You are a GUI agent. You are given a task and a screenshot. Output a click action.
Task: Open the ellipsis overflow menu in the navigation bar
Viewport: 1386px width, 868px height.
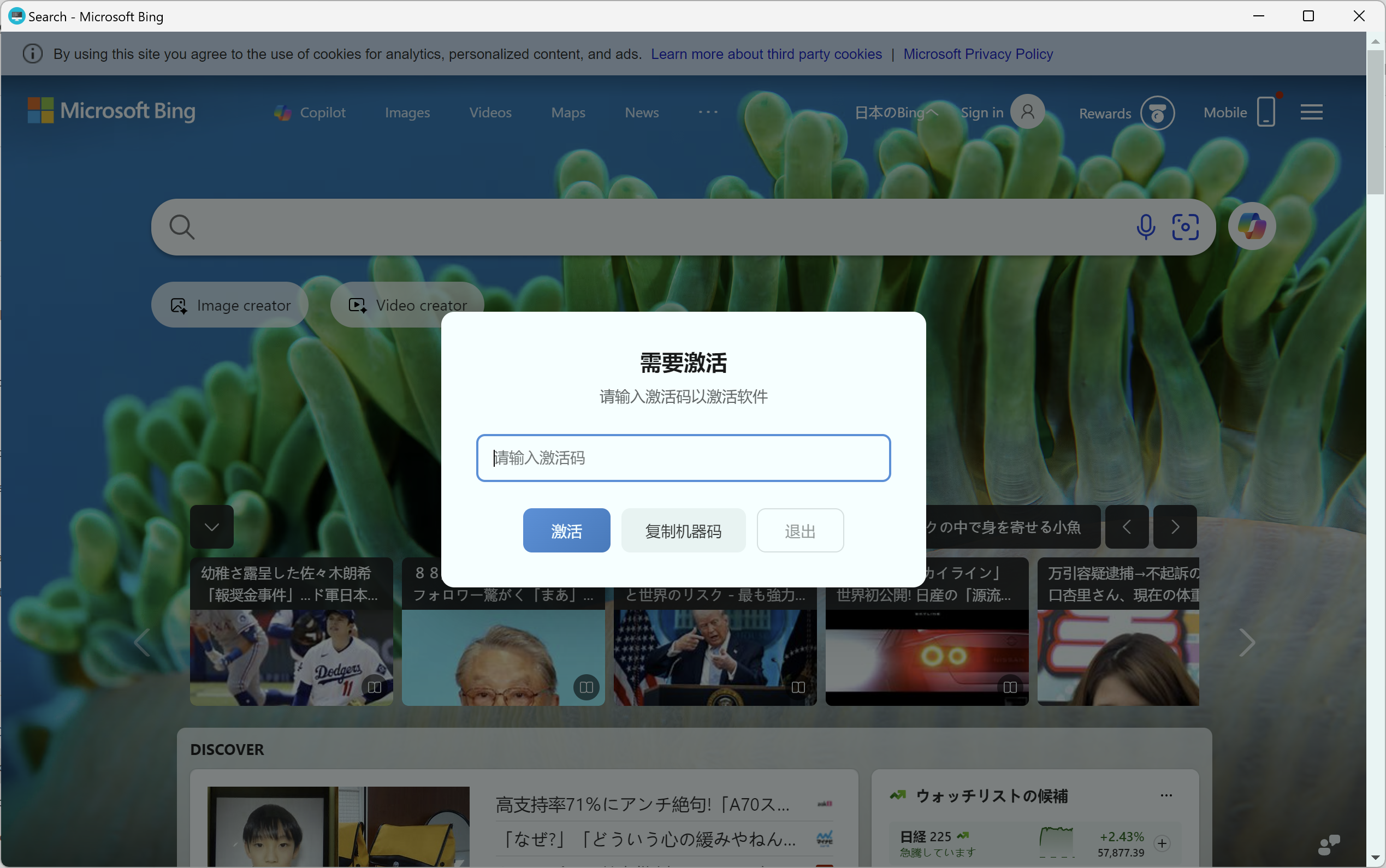tap(708, 111)
